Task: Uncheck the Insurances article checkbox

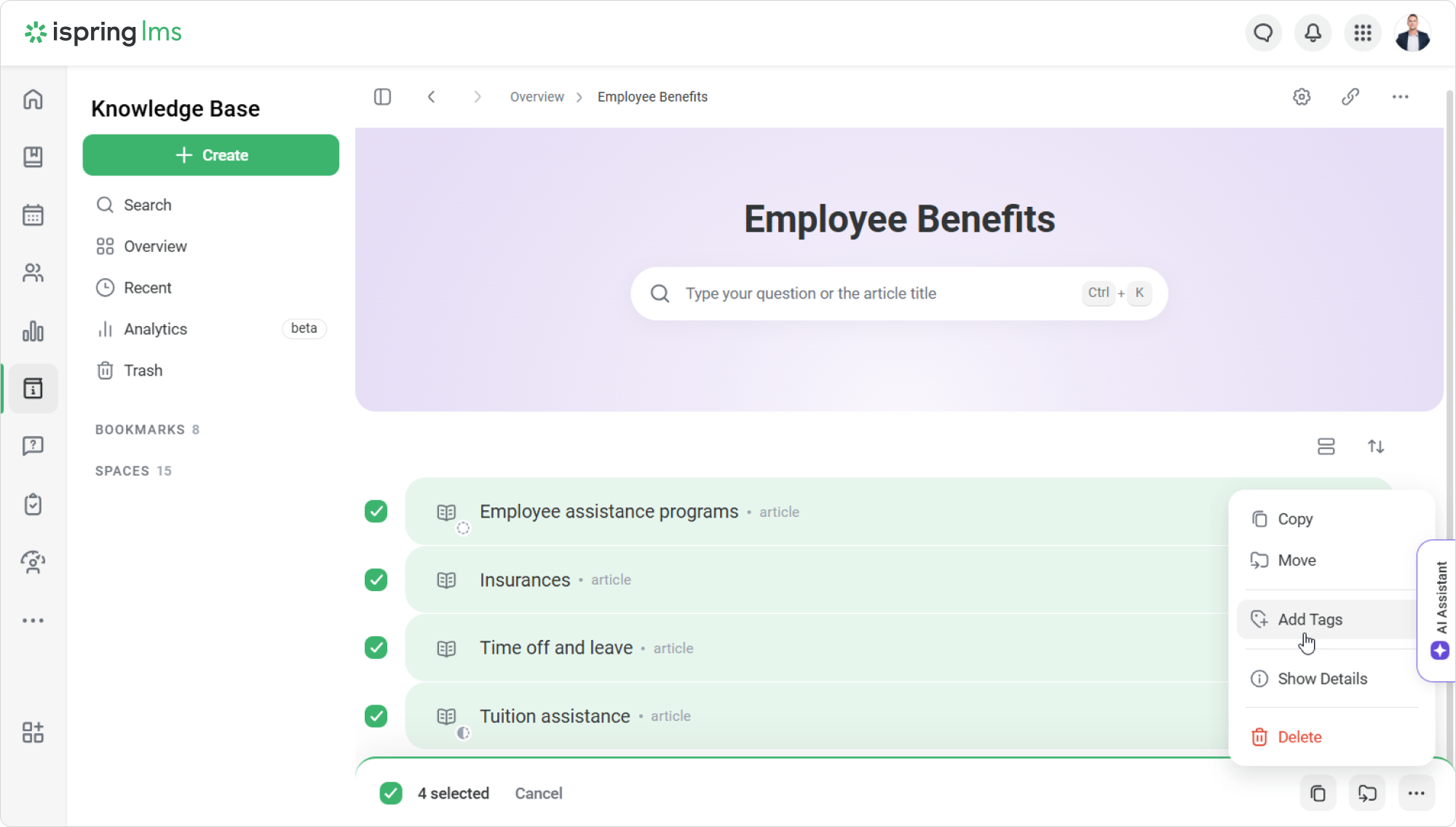Action: click(376, 580)
